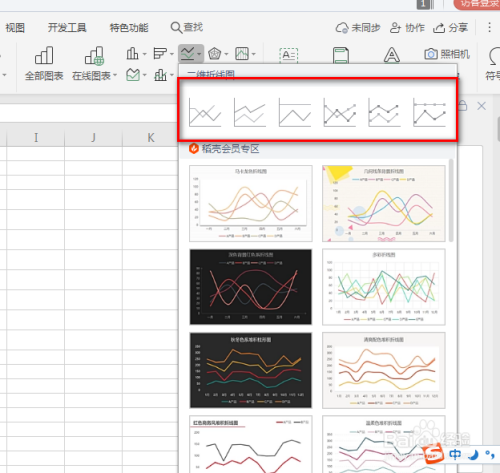Expand the green area chart dropdown arrow
Image resolution: width=500 pixels, height=473 pixels.
click(x=145, y=75)
